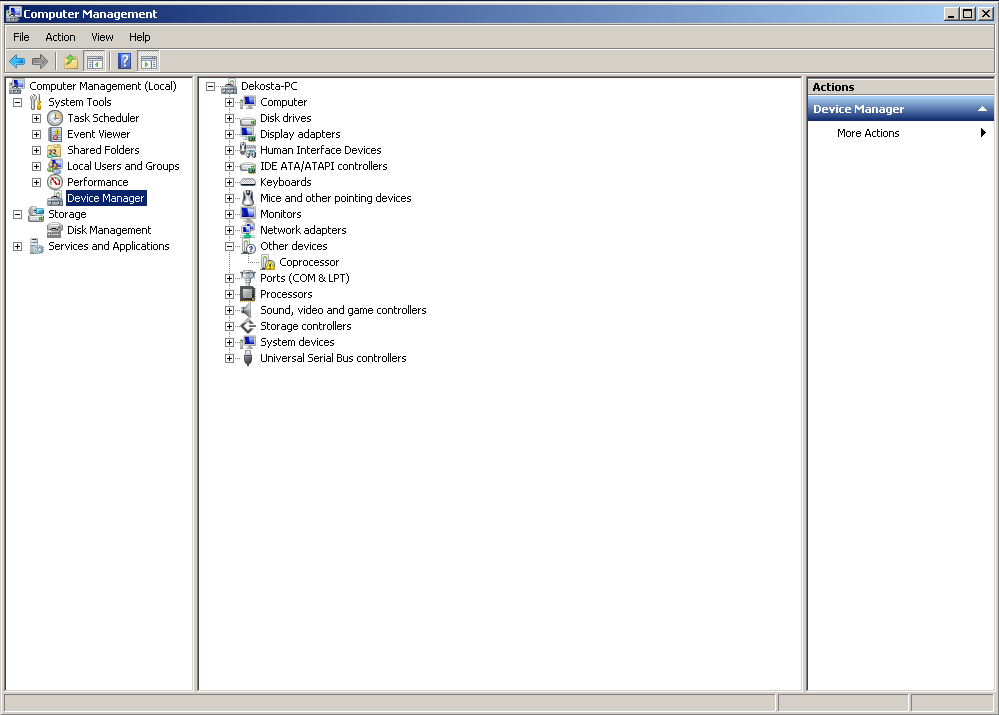Click the Local Users and Groups icon

coord(55,166)
